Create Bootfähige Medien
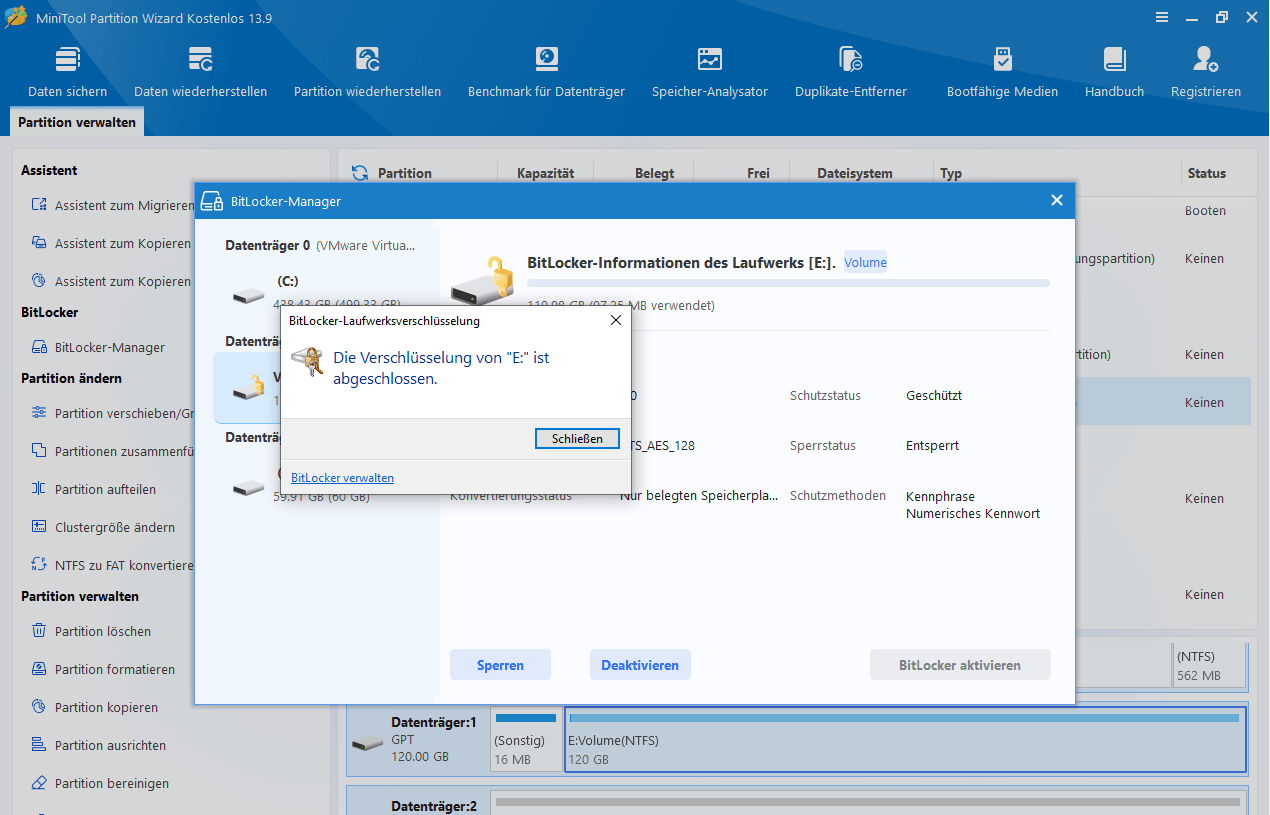Image resolution: width=1270 pixels, height=815 pixels. (x=1002, y=72)
